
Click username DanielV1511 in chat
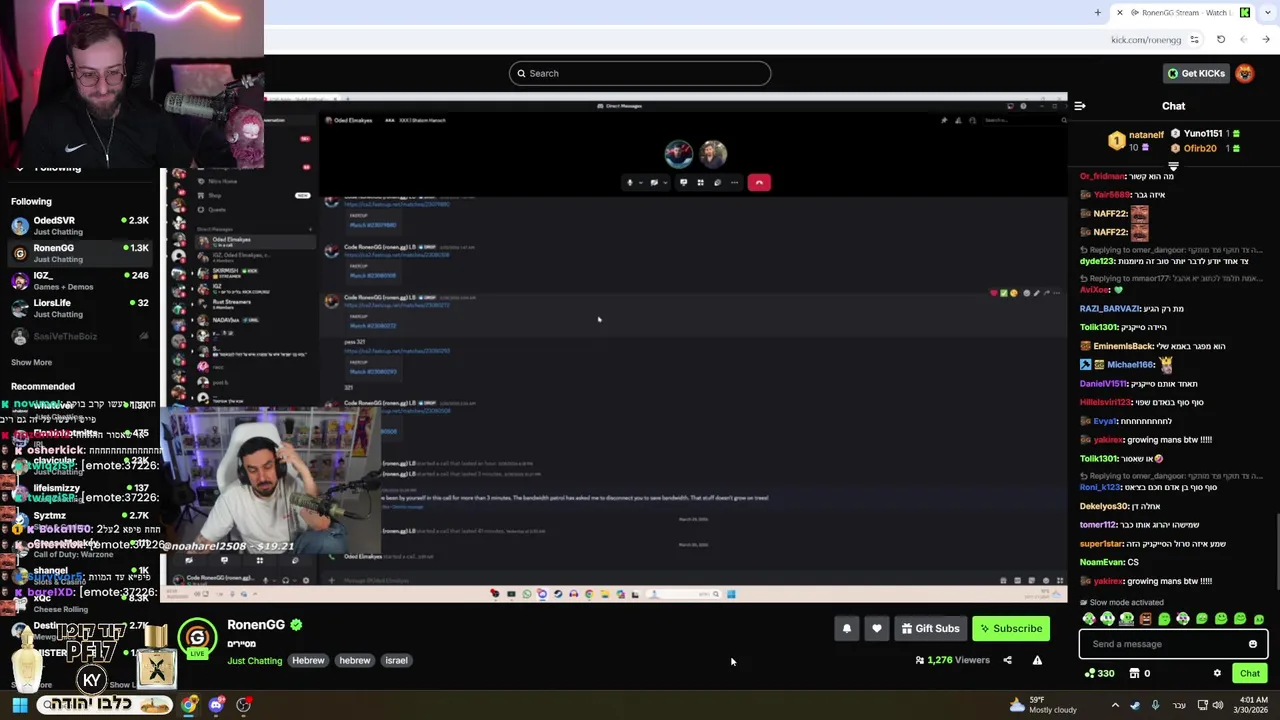click(x=1103, y=384)
